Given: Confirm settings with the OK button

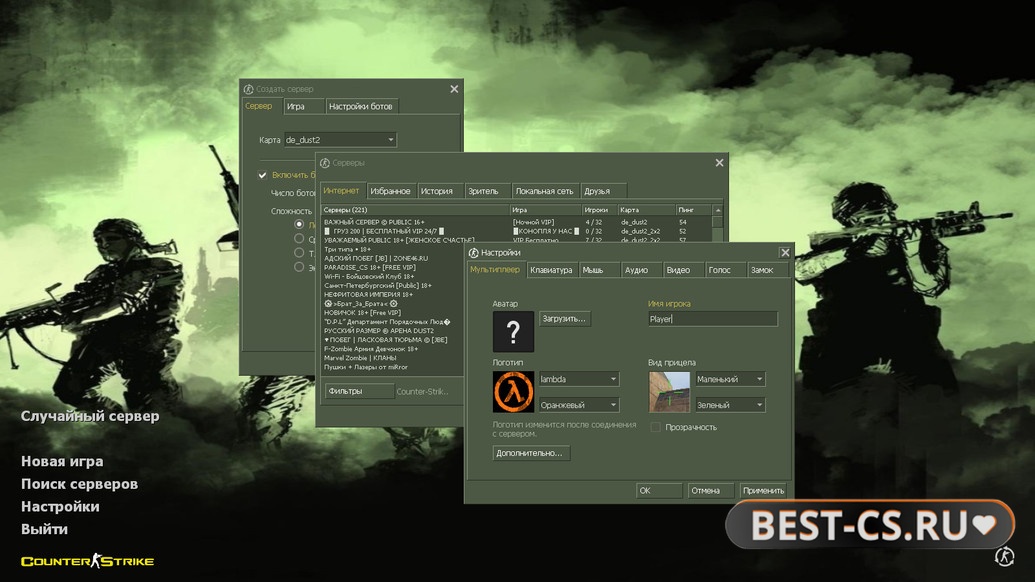Looking at the screenshot, I should pos(659,490).
